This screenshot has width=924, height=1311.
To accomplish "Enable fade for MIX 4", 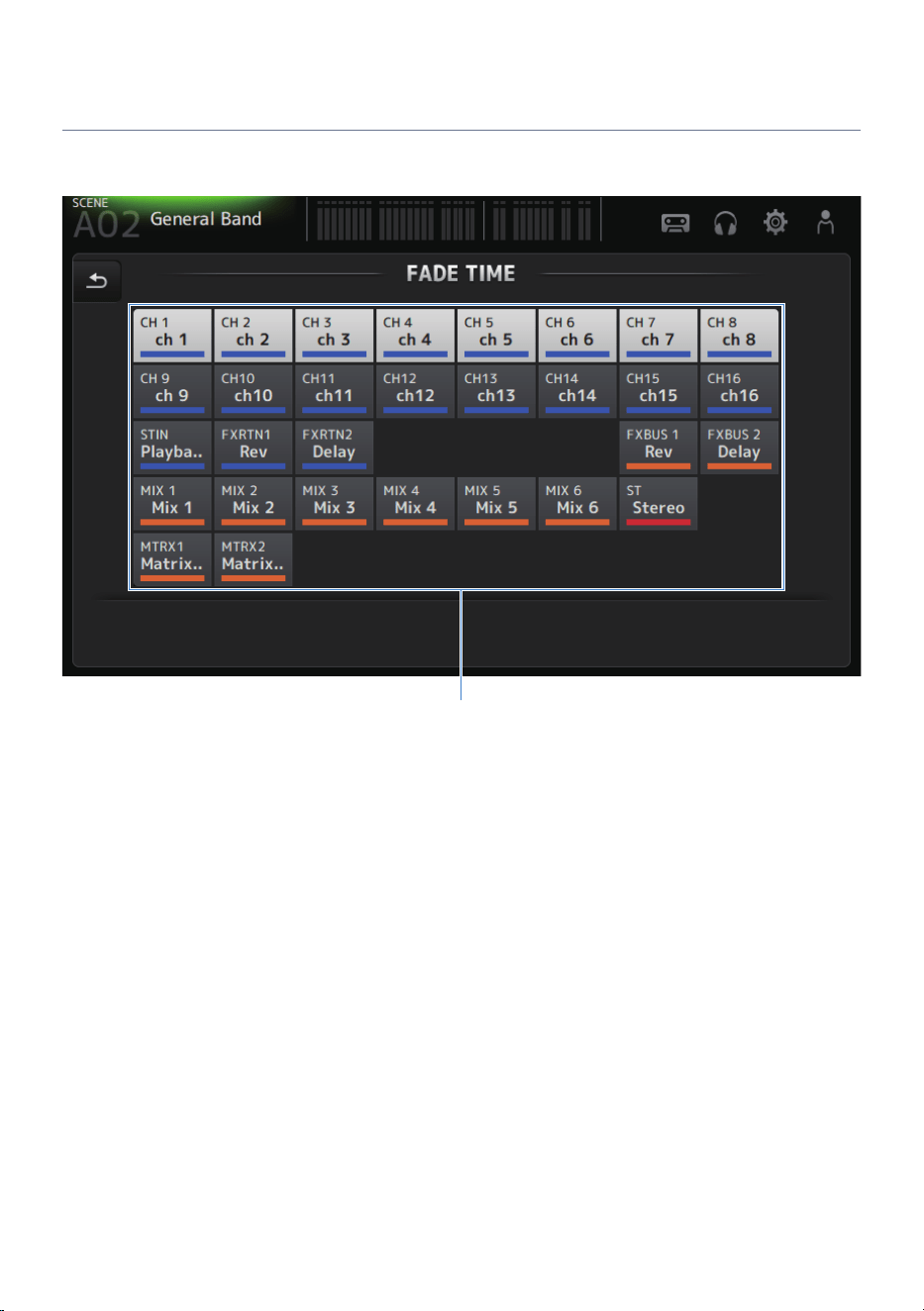I will pyautogui.click(x=415, y=504).
